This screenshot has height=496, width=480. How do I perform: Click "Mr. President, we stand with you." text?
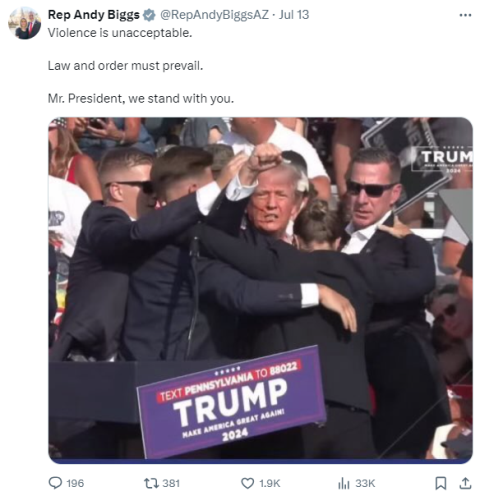pyautogui.click(x=141, y=99)
